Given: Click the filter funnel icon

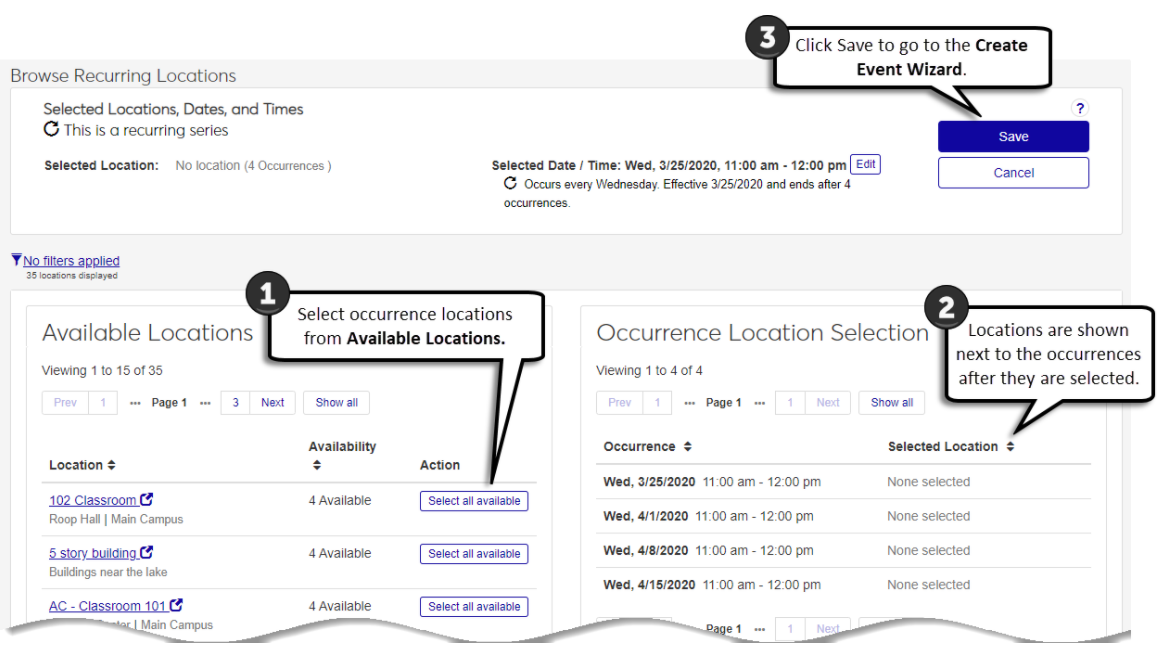Looking at the screenshot, I should (16, 260).
